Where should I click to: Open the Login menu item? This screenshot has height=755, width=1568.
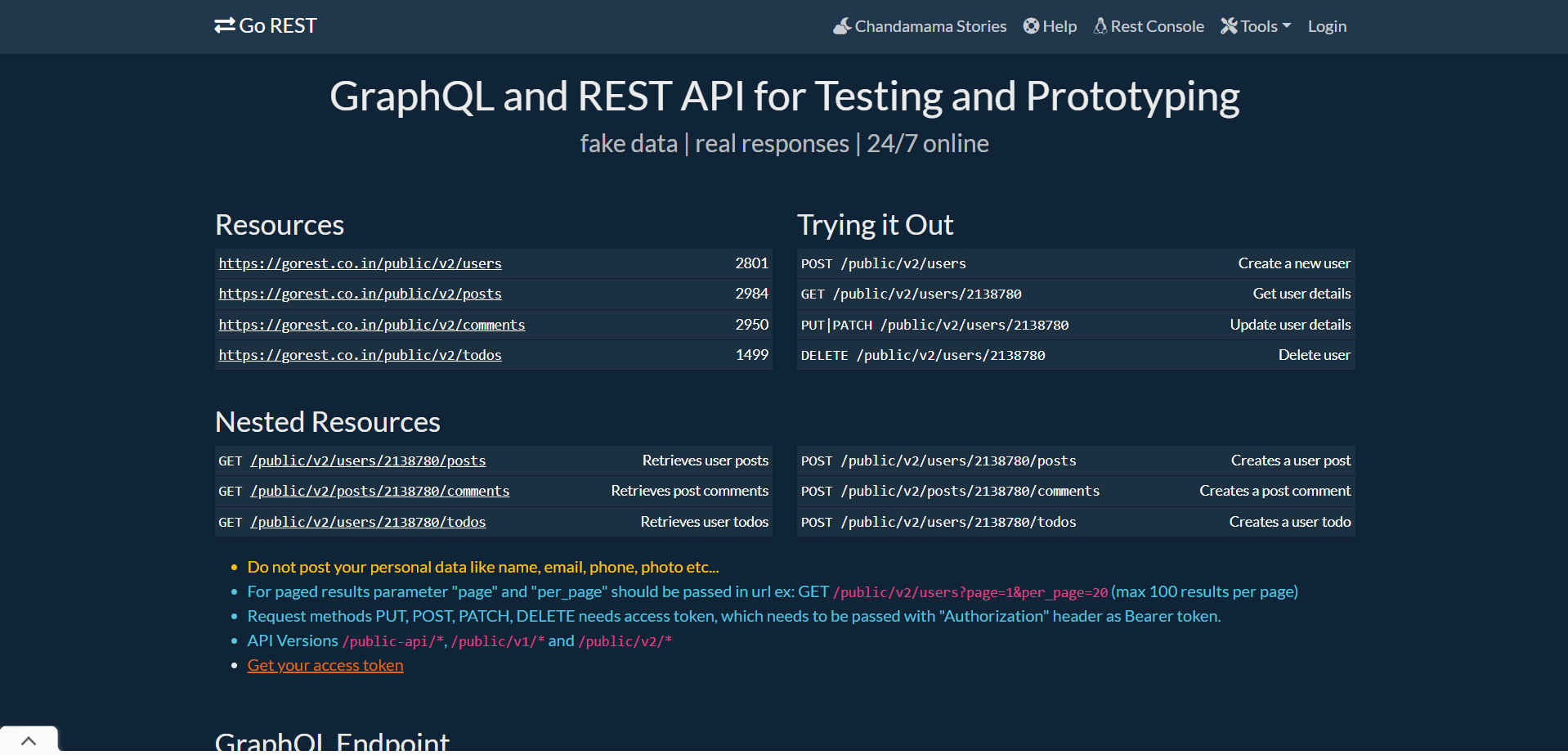tap(1327, 26)
